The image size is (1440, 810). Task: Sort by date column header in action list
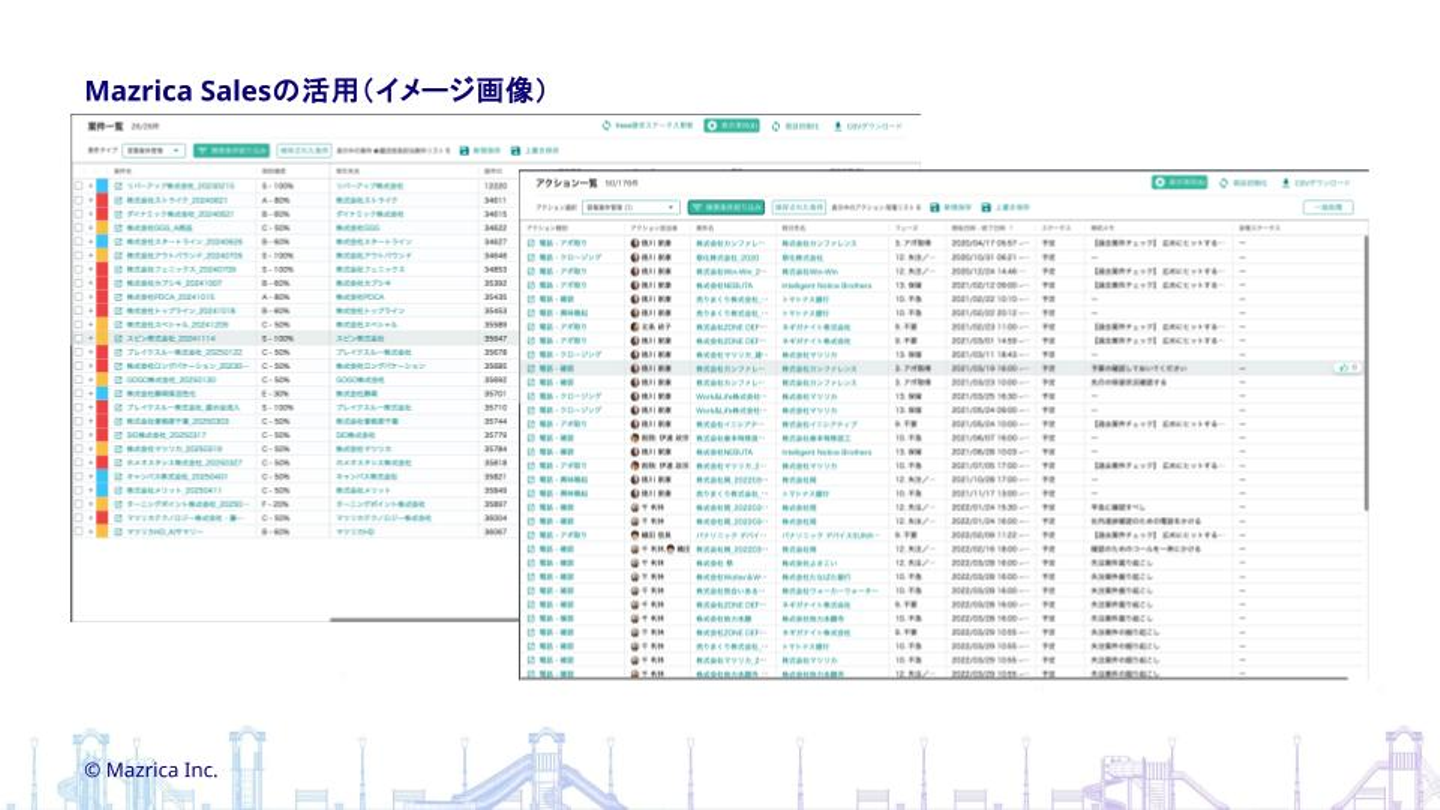coord(984,228)
